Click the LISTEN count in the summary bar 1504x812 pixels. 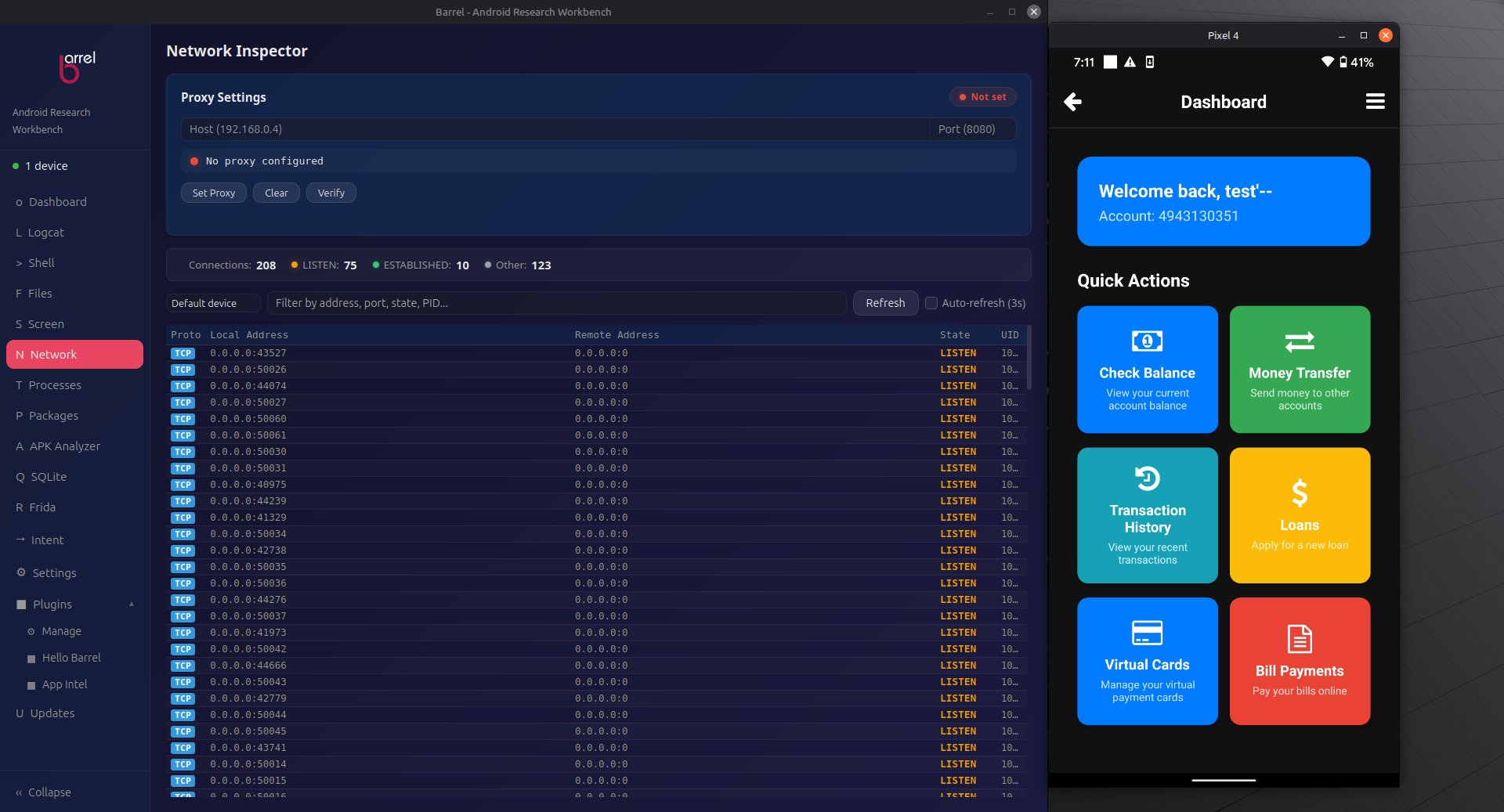coord(324,265)
